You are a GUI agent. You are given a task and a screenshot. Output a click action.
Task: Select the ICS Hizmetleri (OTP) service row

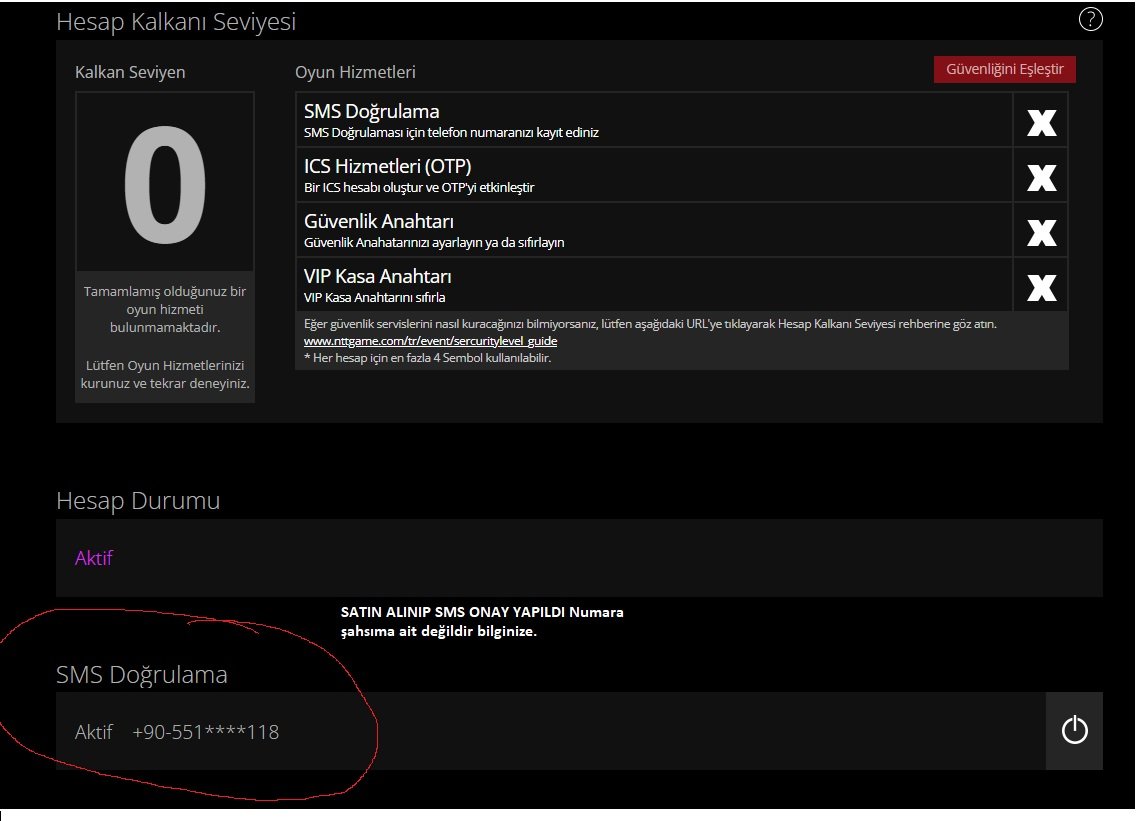(x=387, y=166)
